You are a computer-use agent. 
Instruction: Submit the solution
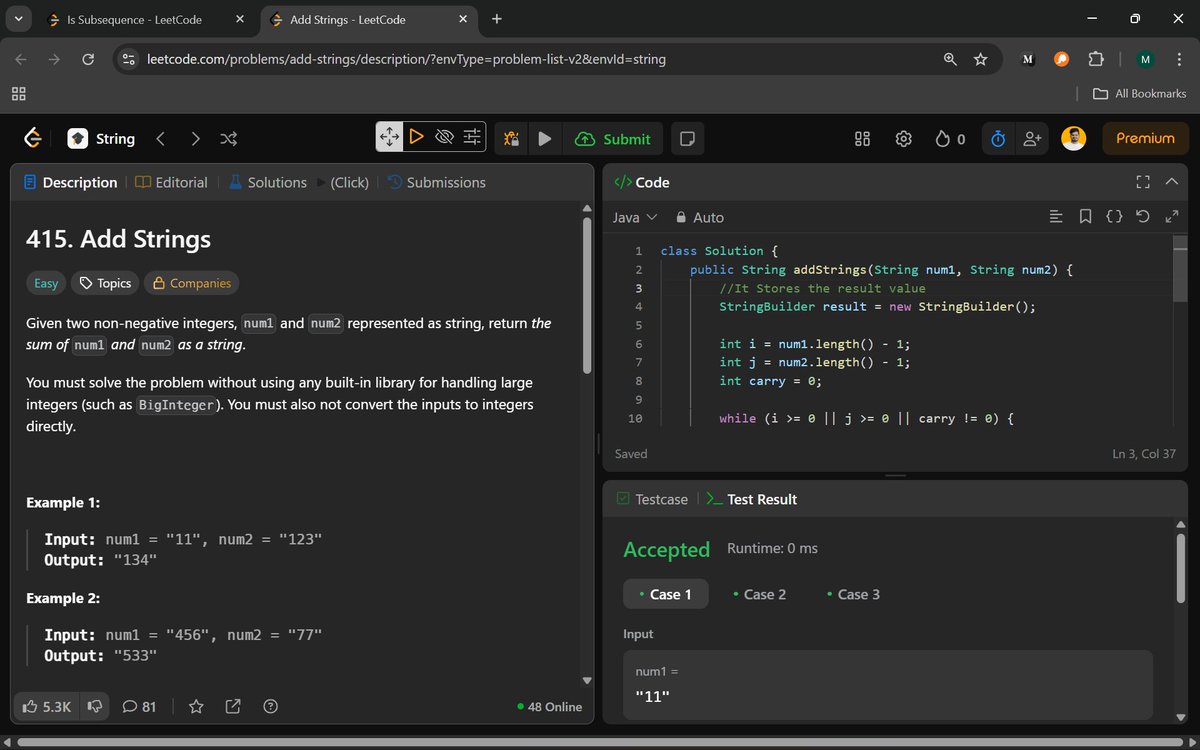(613, 139)
